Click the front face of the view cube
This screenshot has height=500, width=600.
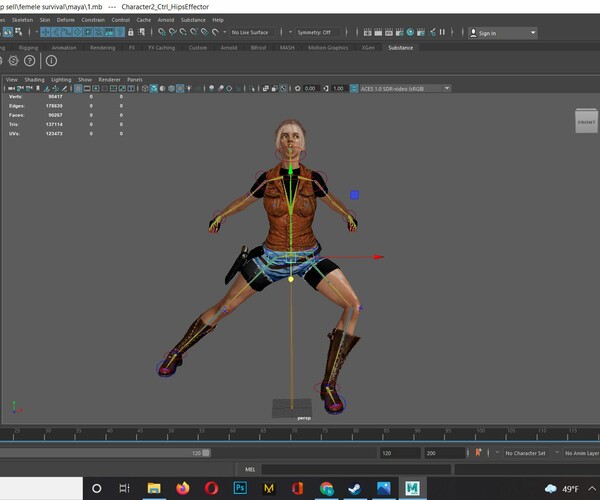(x=586, y=122)
